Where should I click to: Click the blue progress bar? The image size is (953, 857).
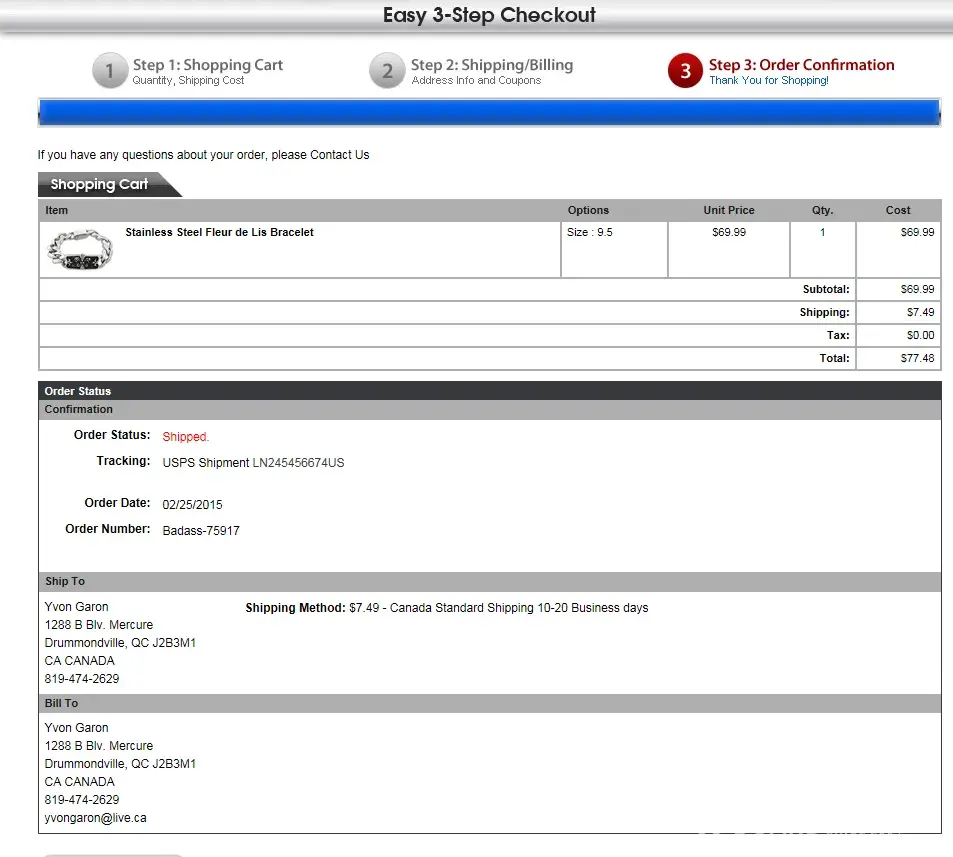(489, 112)
